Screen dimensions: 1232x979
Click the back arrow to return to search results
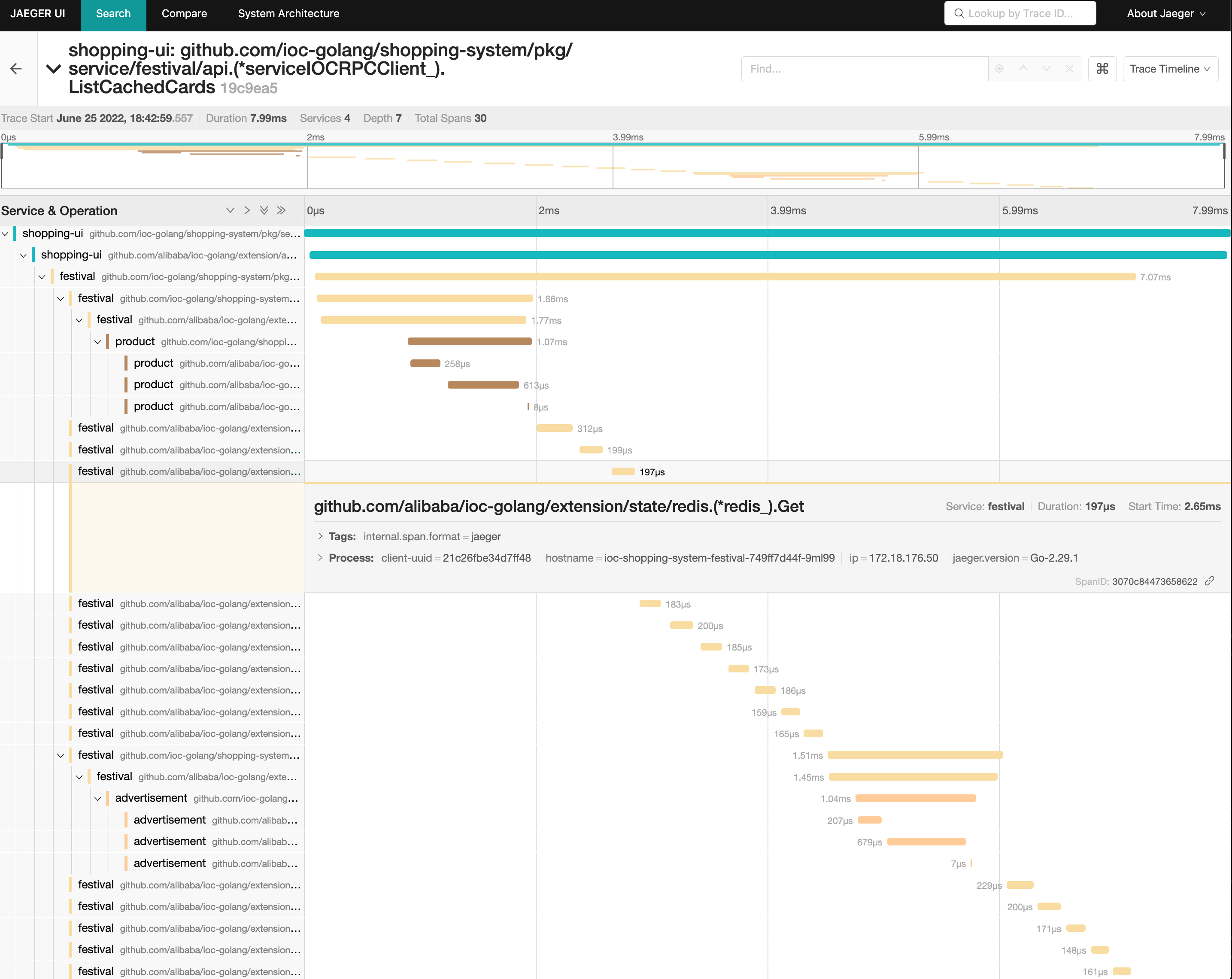click(x=16, y=69)
